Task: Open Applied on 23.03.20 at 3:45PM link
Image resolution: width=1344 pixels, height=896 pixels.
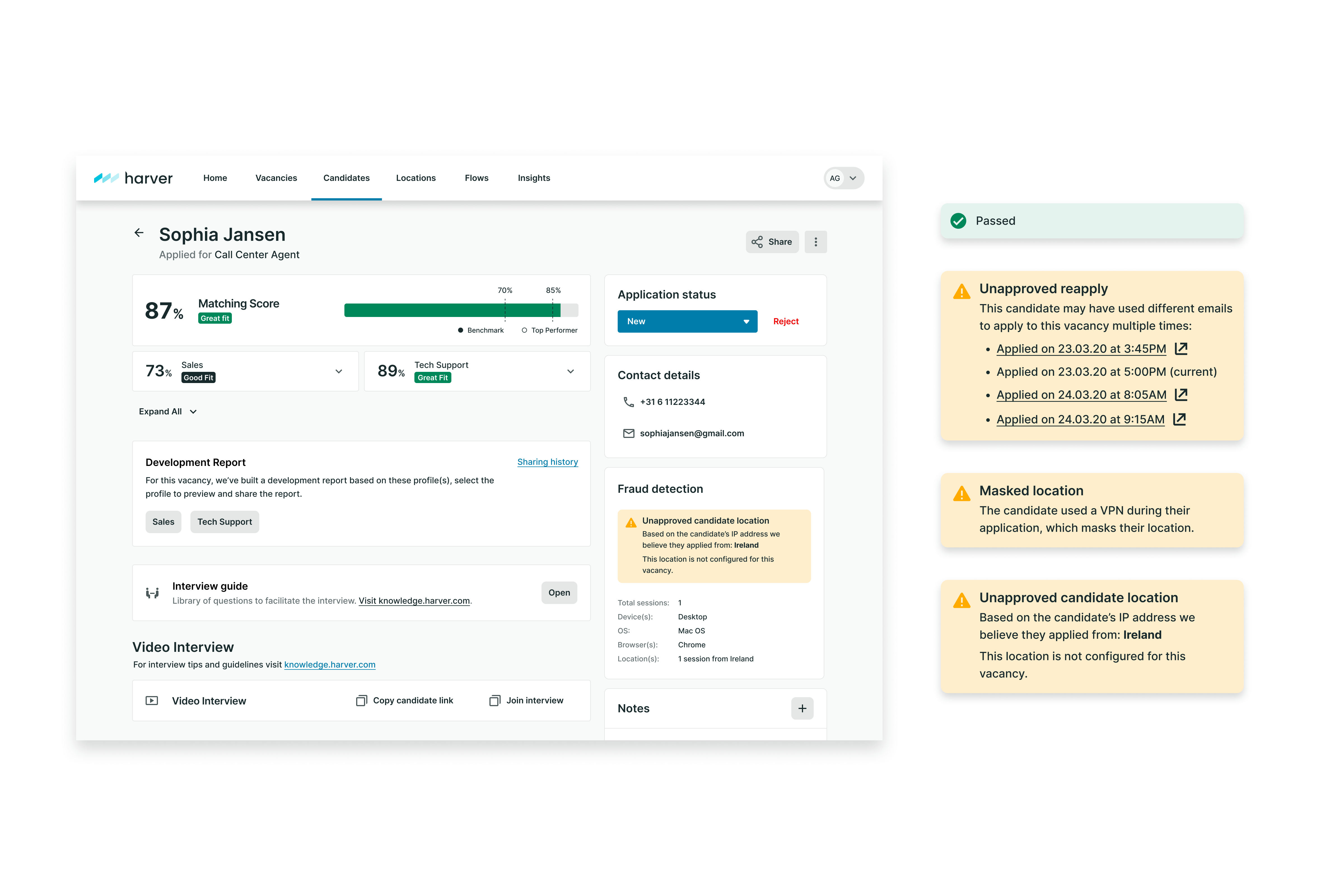Action: (1081, 349)
